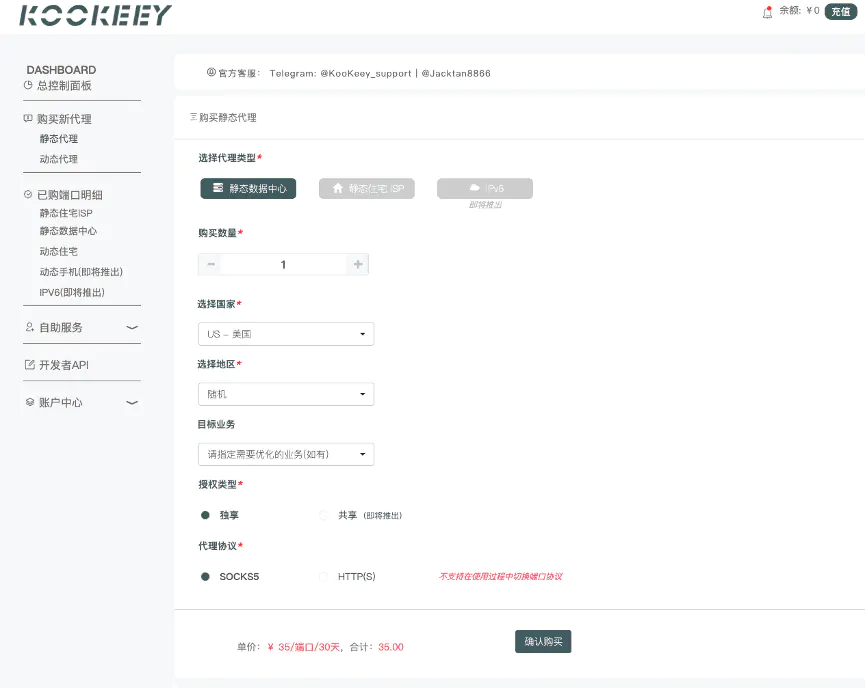Click the 充值 recharge button
The height and width of the screenshot is (689, 866).
pyautogui.click(x=841, y=11)
